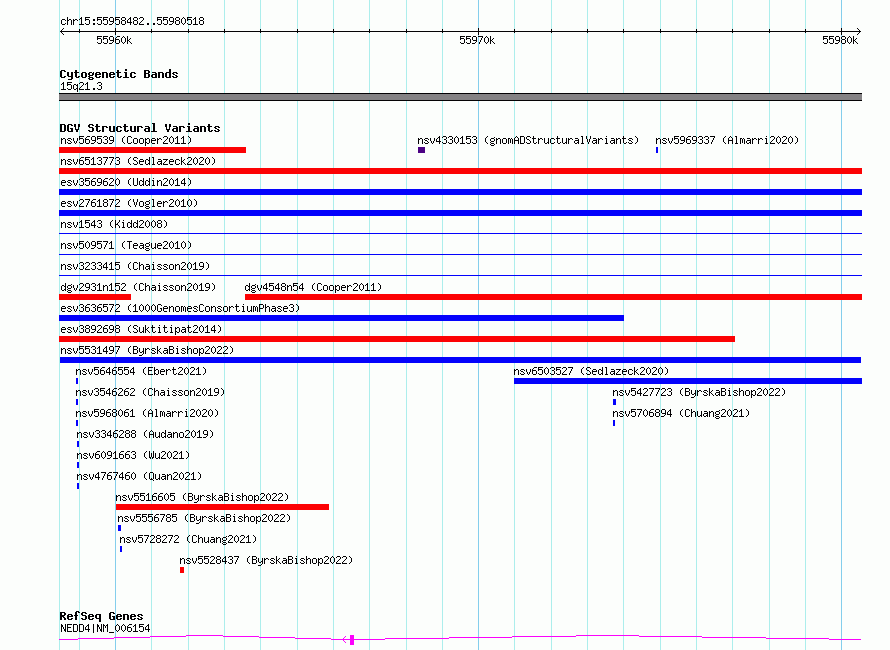Click nsv5706894 (Chuang2021) label
Image resolution: width=890 pixels, height=650 pixels.
(x=681, y=413)
